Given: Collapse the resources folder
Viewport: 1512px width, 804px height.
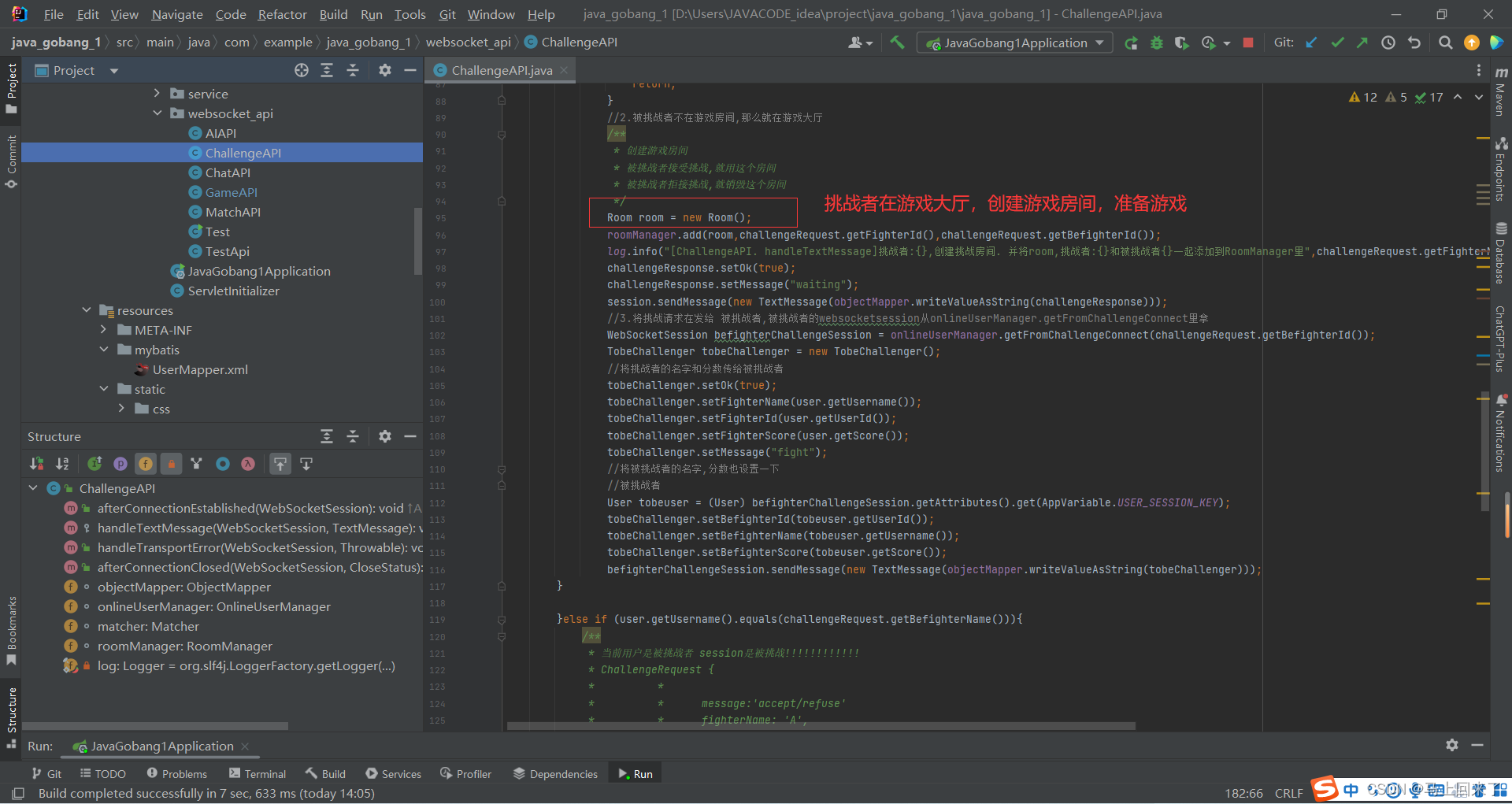Looking at the screenshot, I should point(87,310).
